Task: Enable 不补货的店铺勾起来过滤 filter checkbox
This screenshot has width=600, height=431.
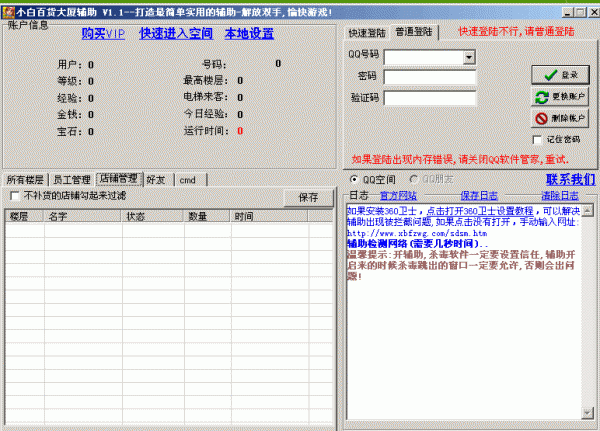Action: click(x=15, y=196)
